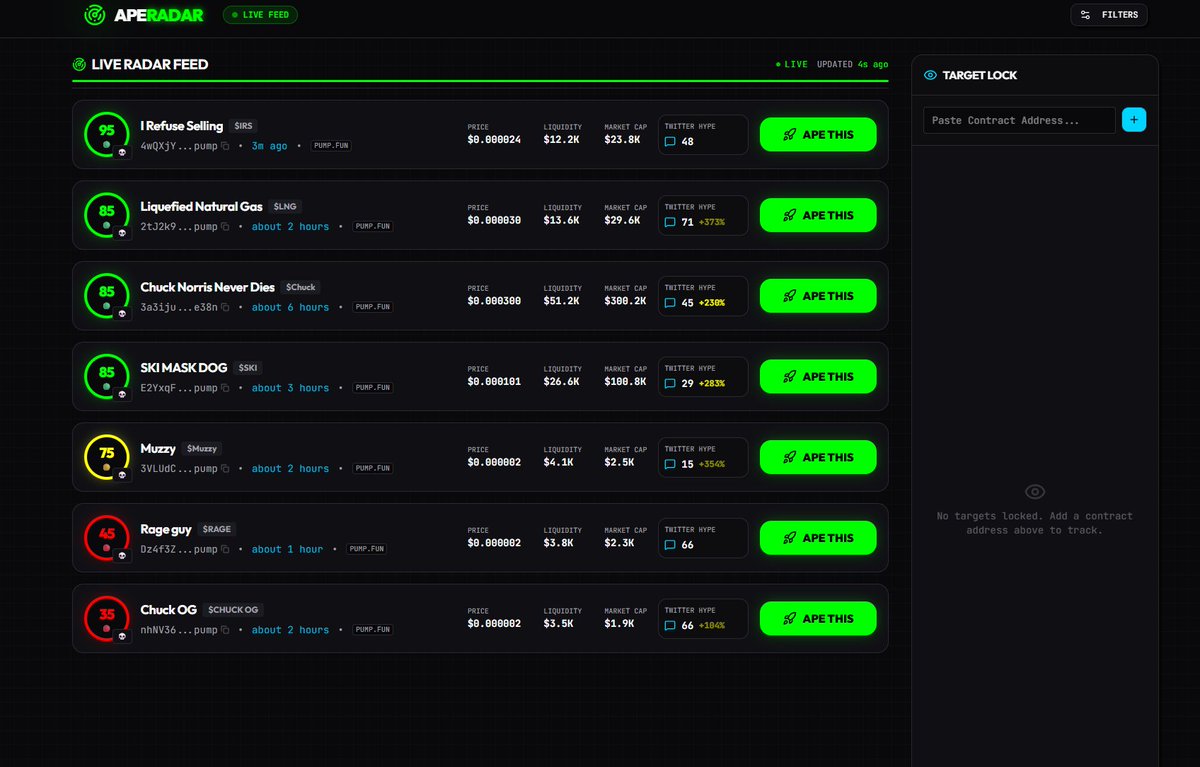Click the Chuck Norris Never Dies token name
The height and width of the screenshot is (767, 1200).
tap(208, 287)
